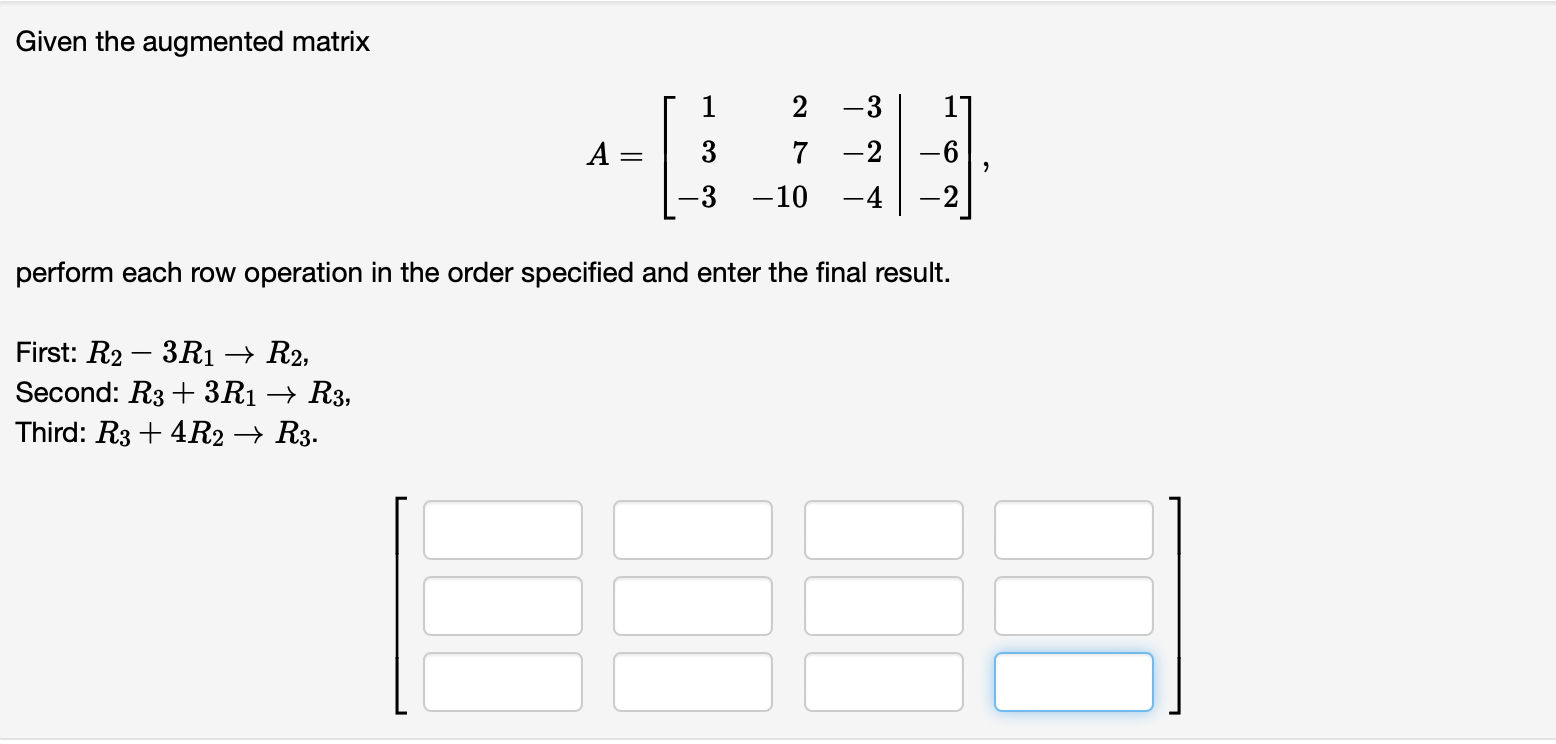
Task: Click the row 2 column 3 answer box
Action: (883, 606)
